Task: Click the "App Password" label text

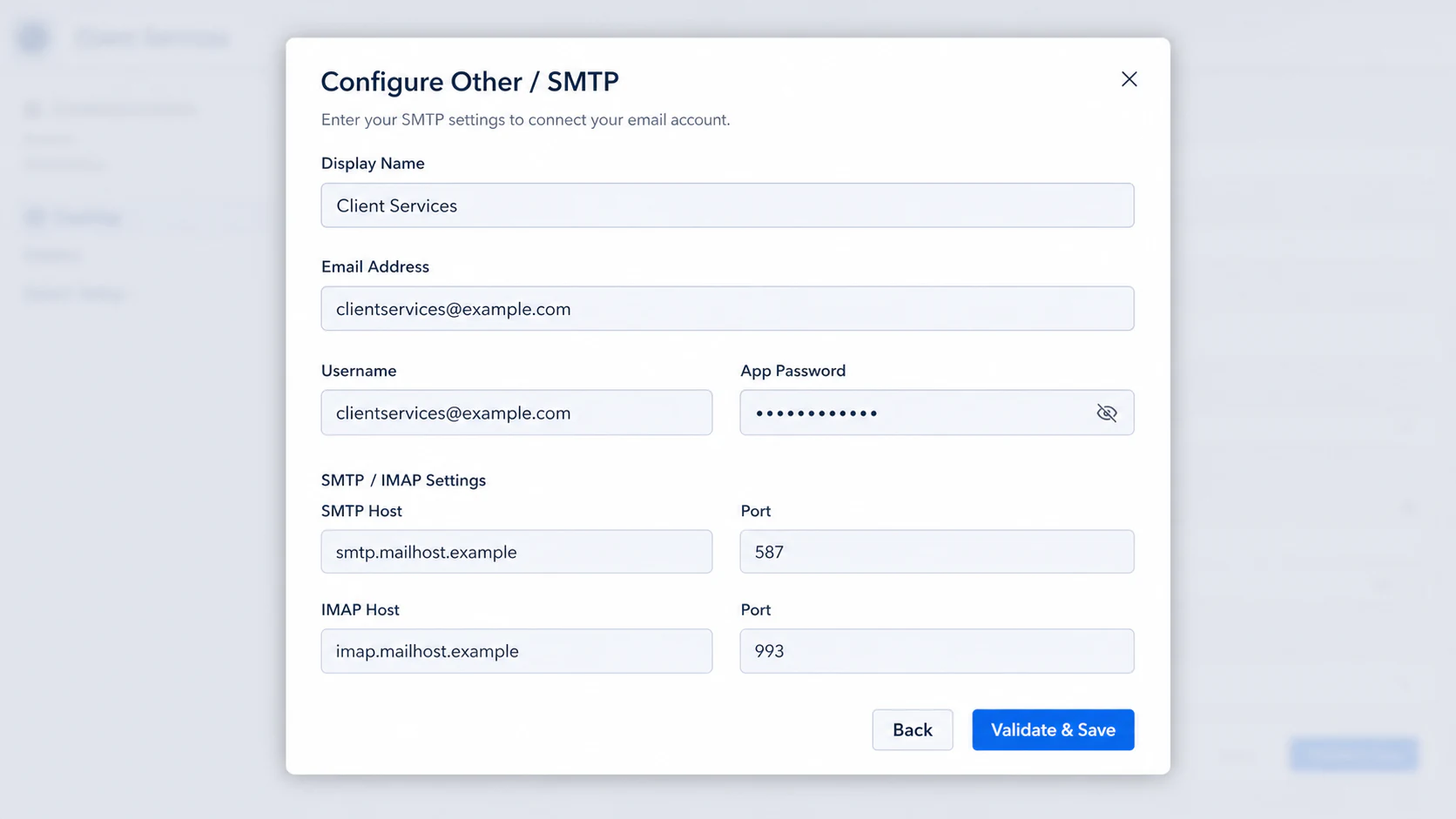Action: pyautogui.click(x=793, y=371)
